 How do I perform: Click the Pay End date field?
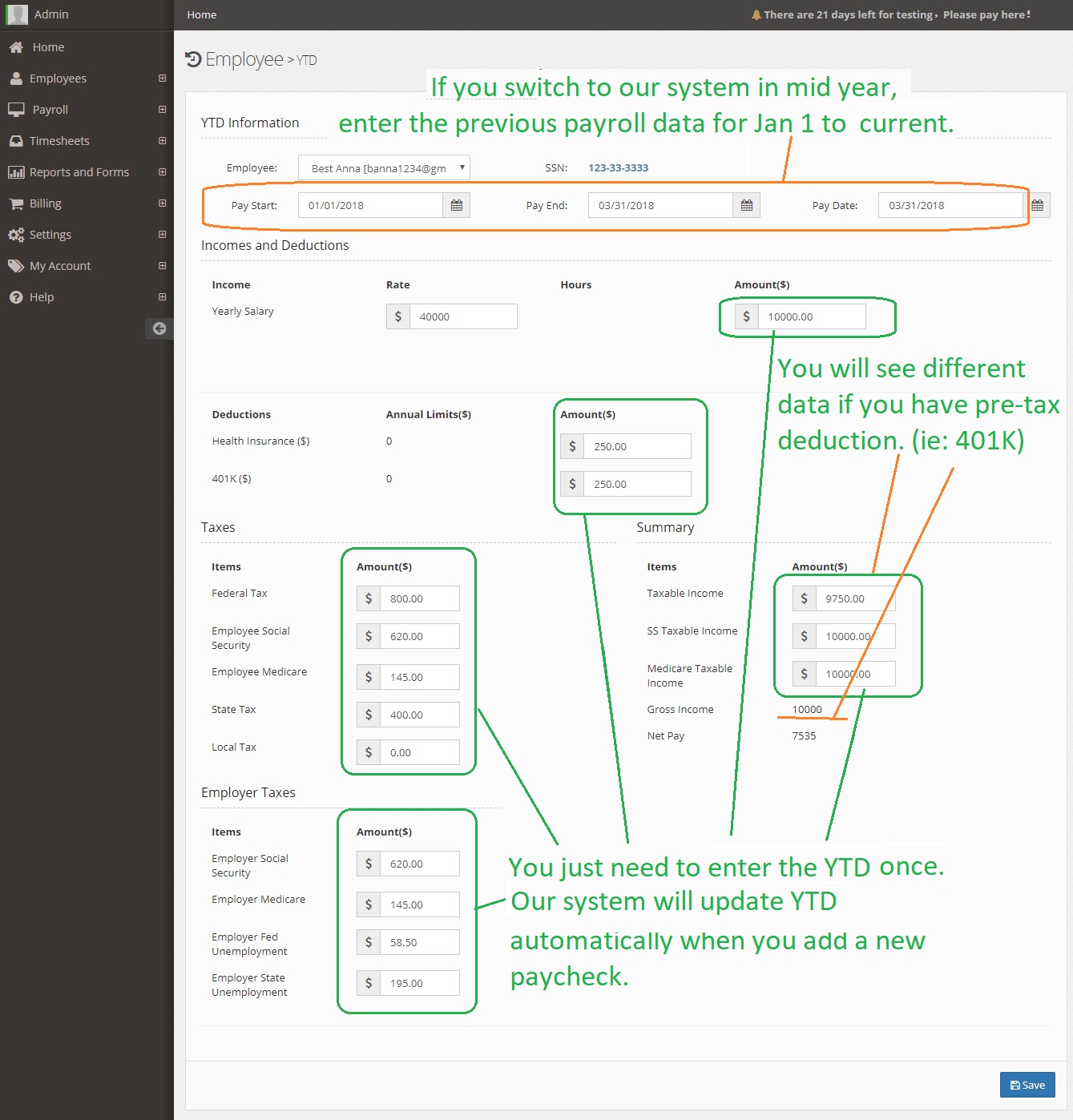point(660,205)
